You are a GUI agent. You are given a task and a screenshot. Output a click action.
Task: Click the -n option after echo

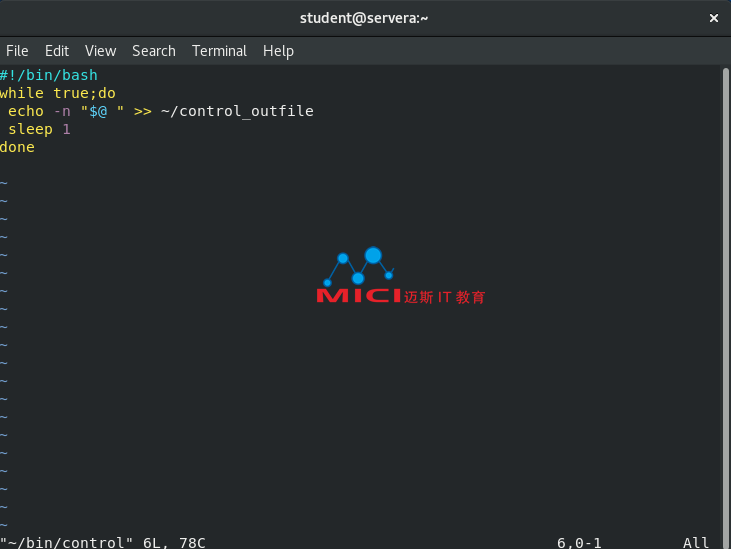coord(62,111)
